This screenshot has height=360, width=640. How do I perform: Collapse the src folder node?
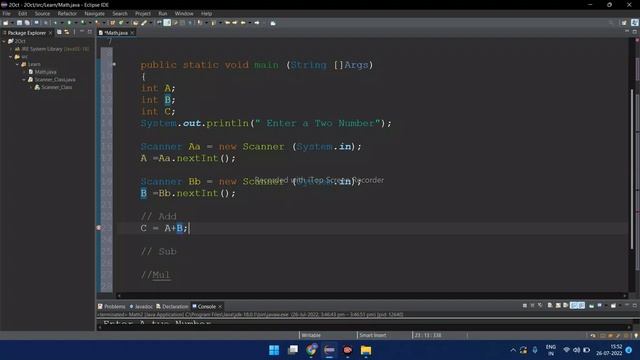pos(11,57)
